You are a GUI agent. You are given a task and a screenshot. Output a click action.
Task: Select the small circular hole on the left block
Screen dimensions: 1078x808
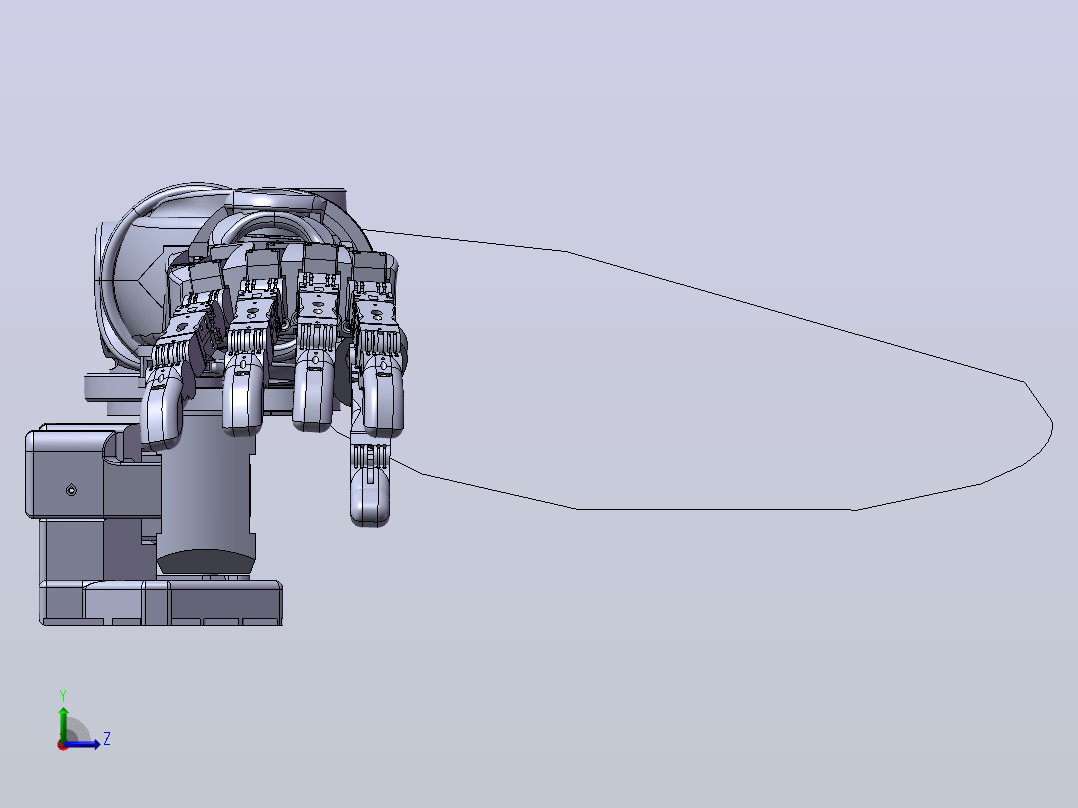coord(71,490)
